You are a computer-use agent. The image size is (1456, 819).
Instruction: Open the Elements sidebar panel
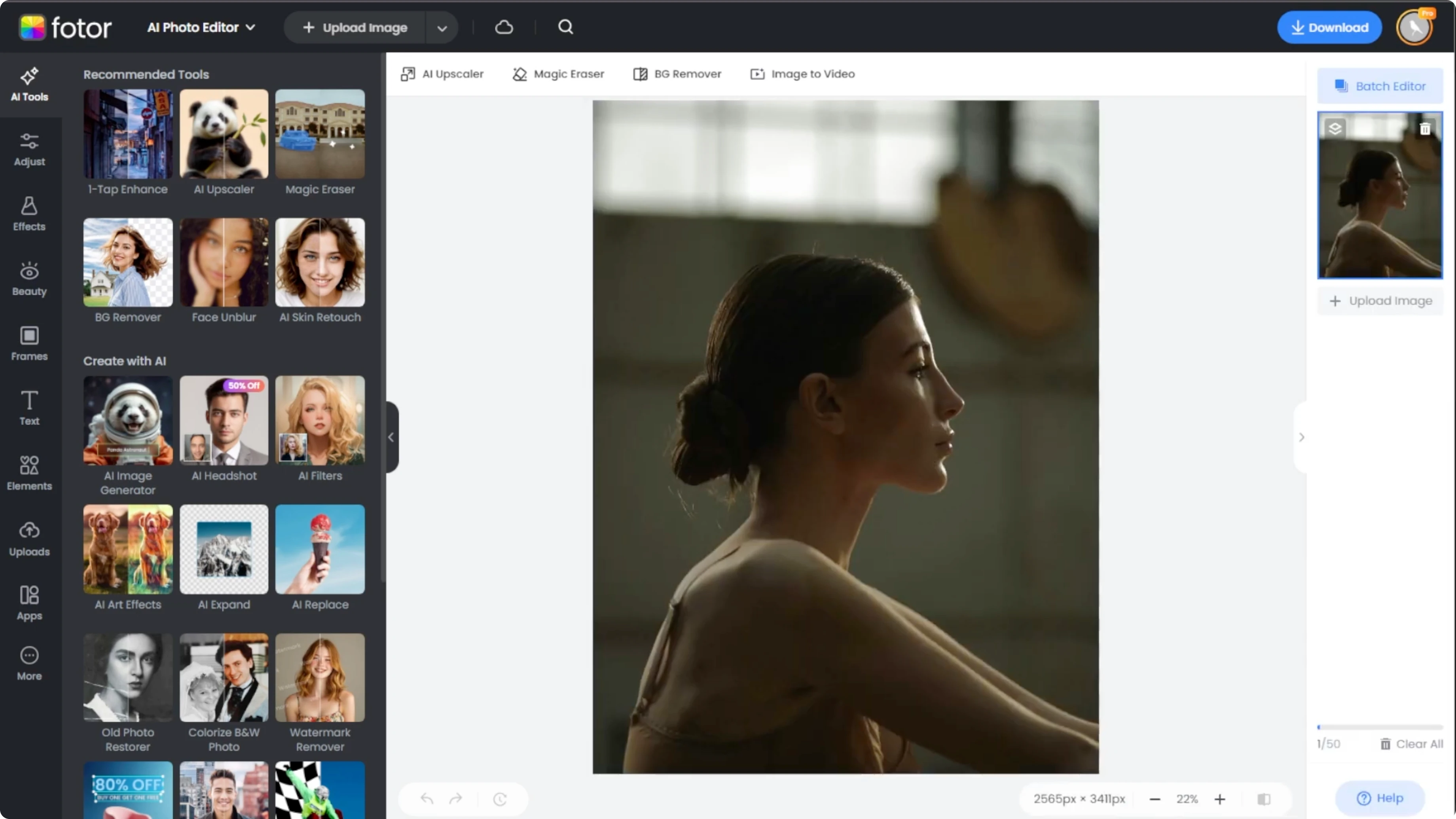click(x=29, y=473)
